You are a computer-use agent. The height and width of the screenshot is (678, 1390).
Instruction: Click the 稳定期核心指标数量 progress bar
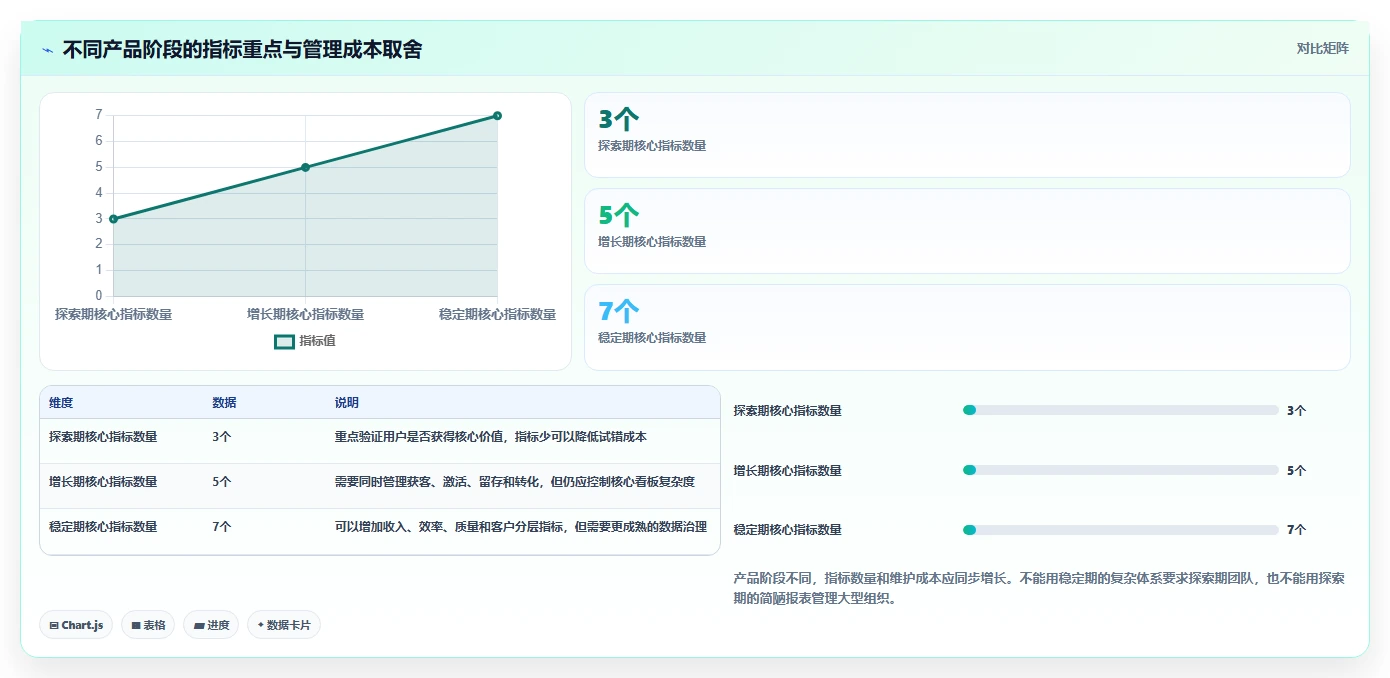[x=1121, y=530]
